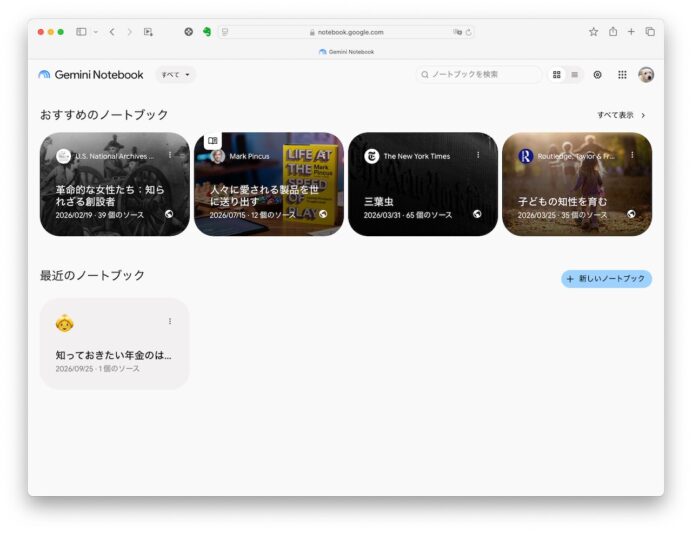Click the 2026/02/19 · 39 個のソース text
This screenshot has width=692, height=533.
click(100, 215)
